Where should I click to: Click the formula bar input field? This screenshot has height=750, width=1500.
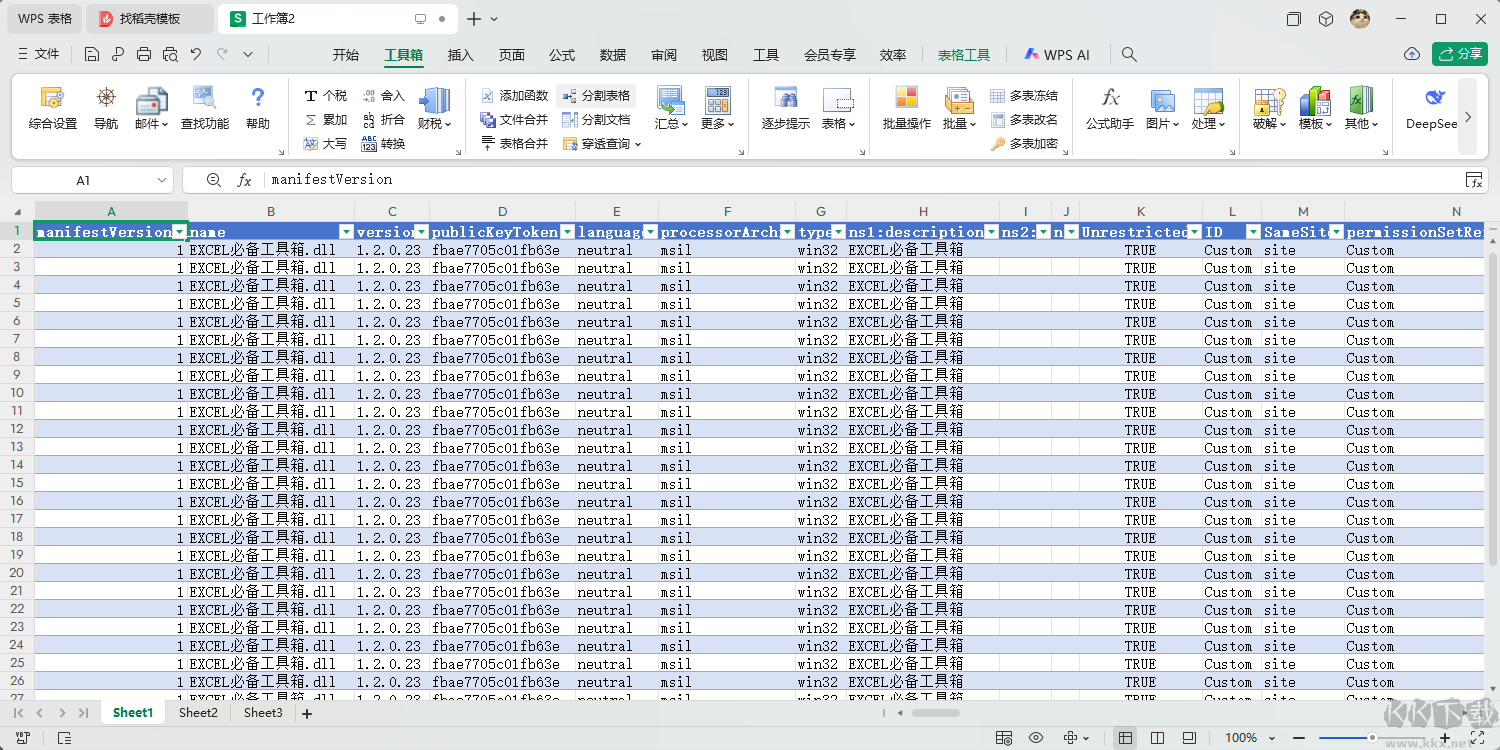pos(860,180)
